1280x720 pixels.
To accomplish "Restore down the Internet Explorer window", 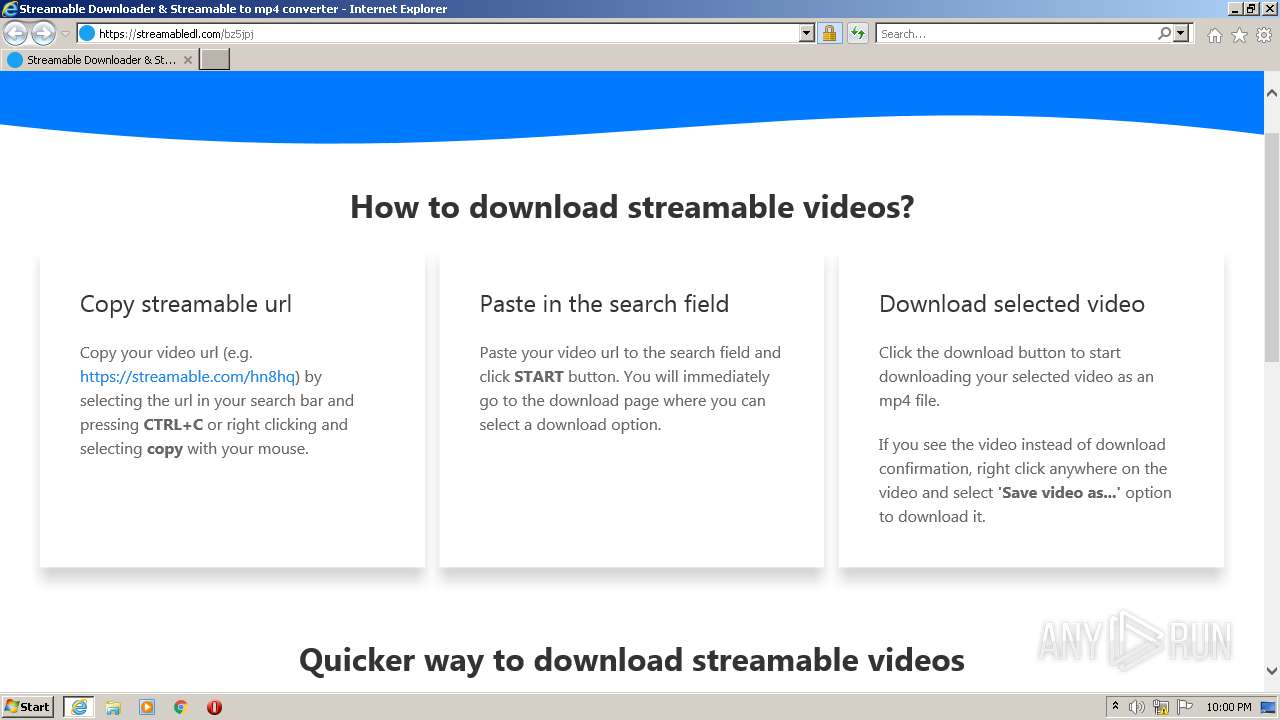I will pyautogui.click(x=1252, y=8).
